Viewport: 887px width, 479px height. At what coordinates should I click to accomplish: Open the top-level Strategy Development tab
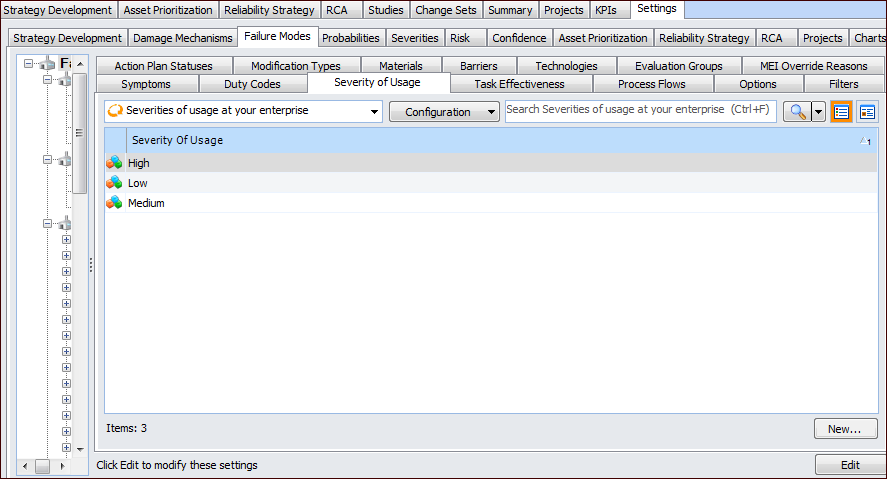tap(58, 10)
